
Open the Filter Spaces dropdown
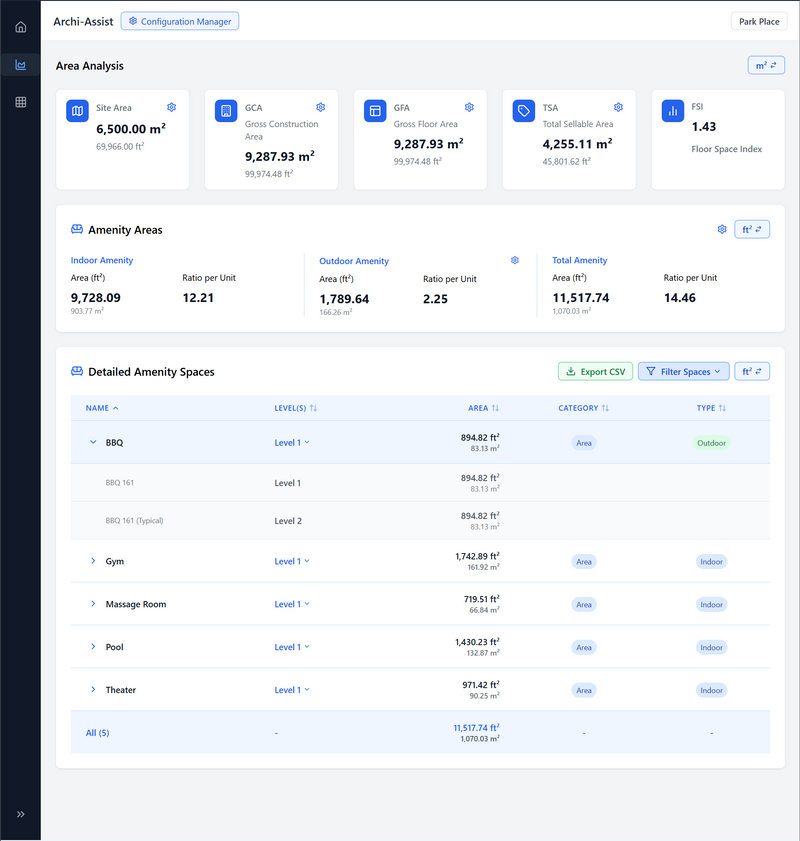684,372
